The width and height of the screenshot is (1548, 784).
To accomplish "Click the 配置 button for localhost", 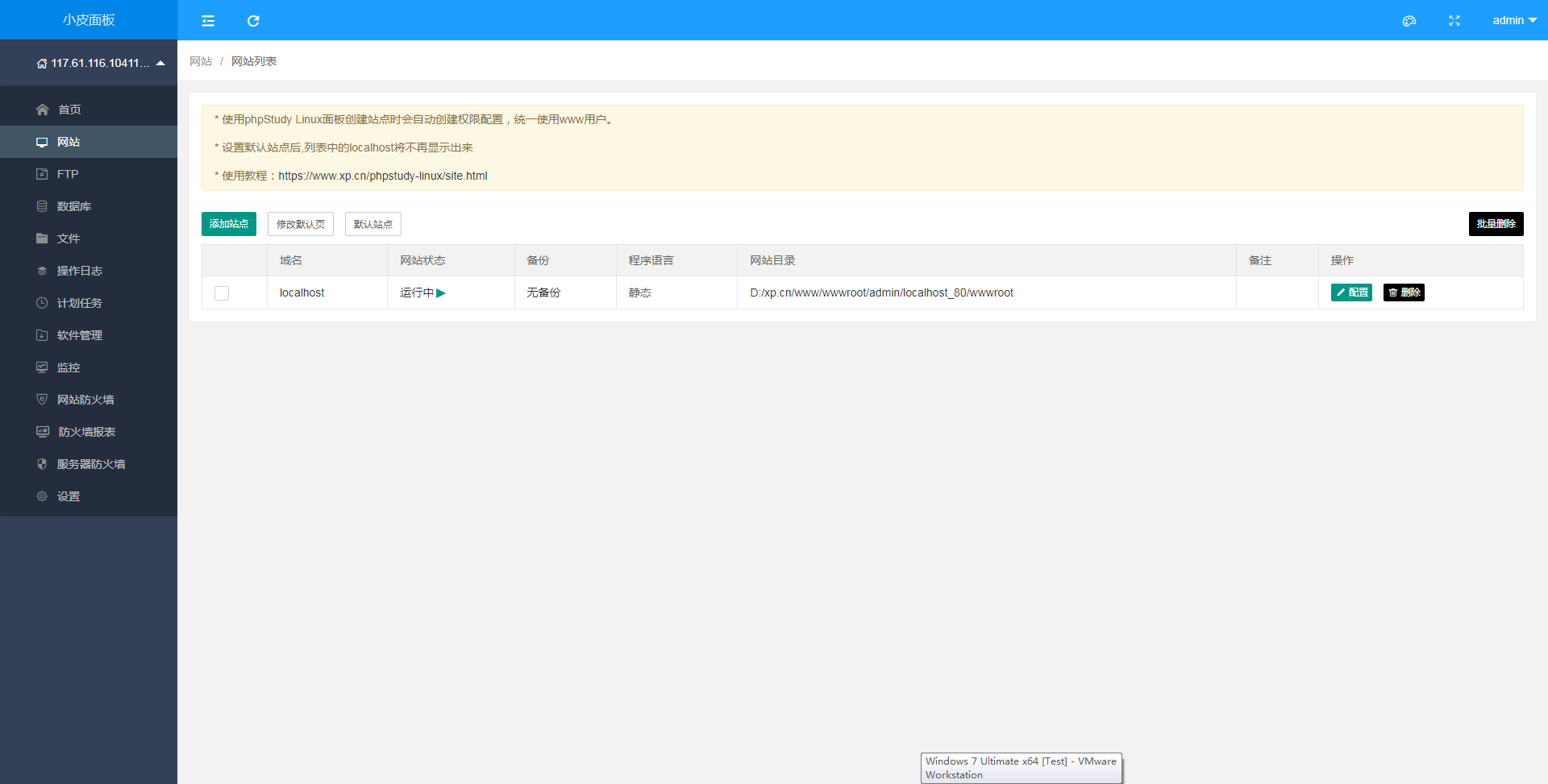I will point(1351,292).
